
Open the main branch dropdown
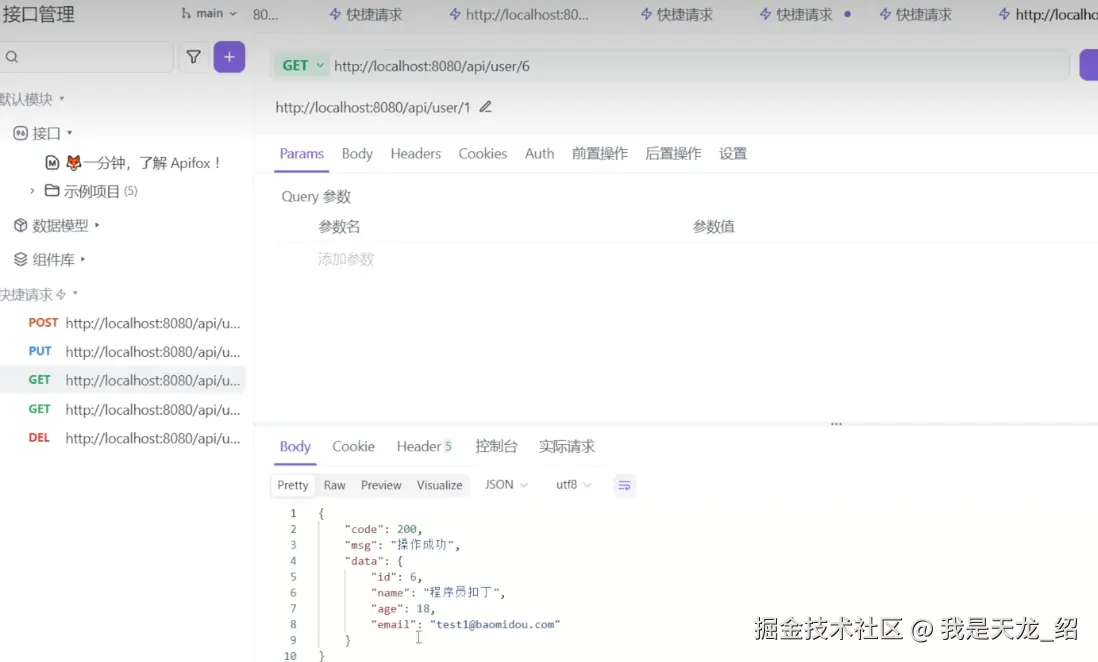click(x=209, y=13)
